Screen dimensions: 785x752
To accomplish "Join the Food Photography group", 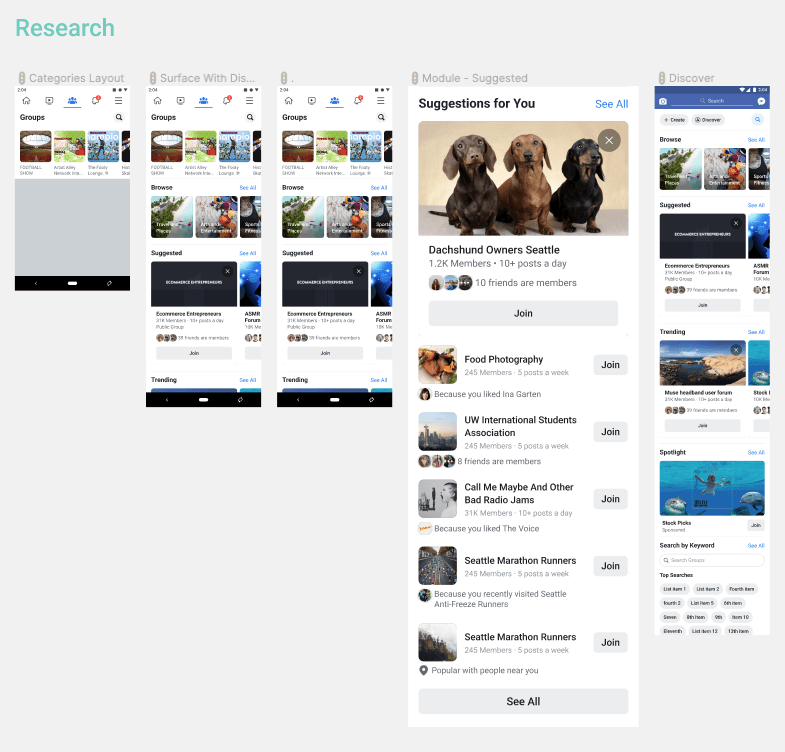I will click(x=610, y=365).
